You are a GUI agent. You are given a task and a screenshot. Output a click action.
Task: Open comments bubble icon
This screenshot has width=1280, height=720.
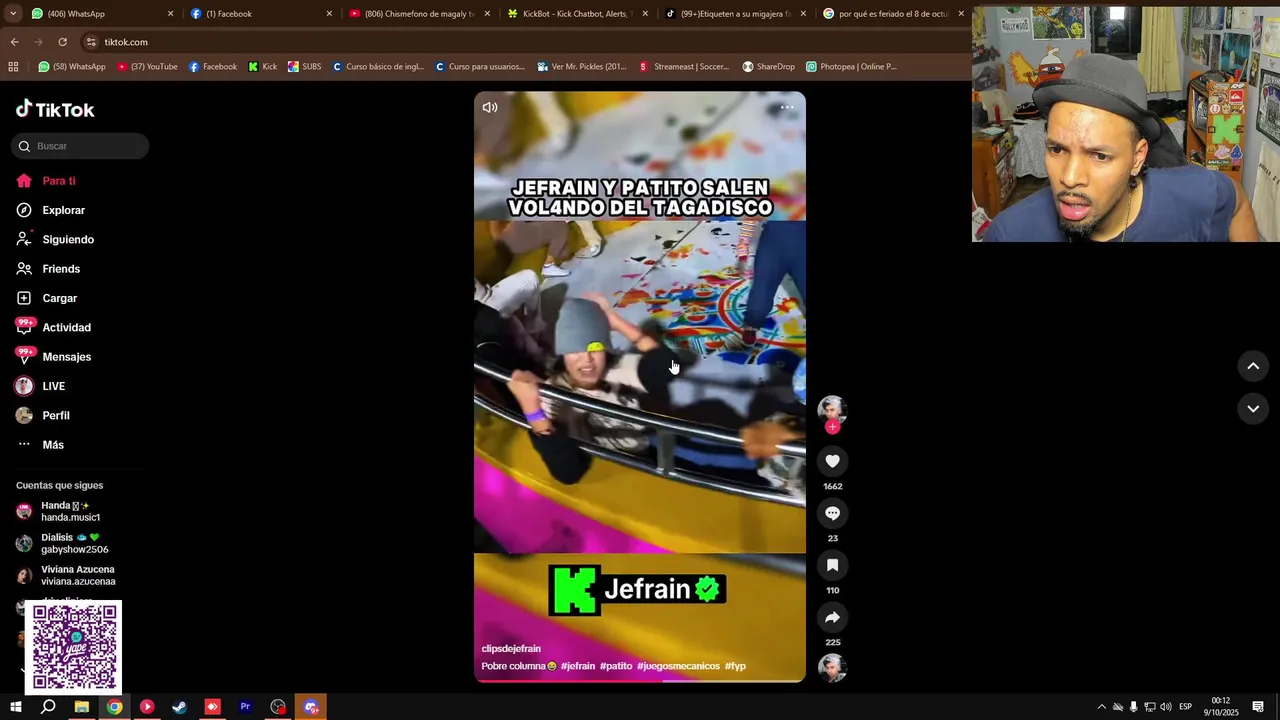tap(832, 513)
